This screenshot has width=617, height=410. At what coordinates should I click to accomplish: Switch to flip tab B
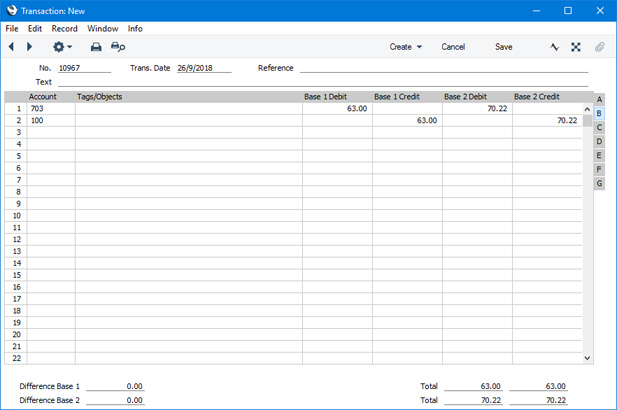599,113
